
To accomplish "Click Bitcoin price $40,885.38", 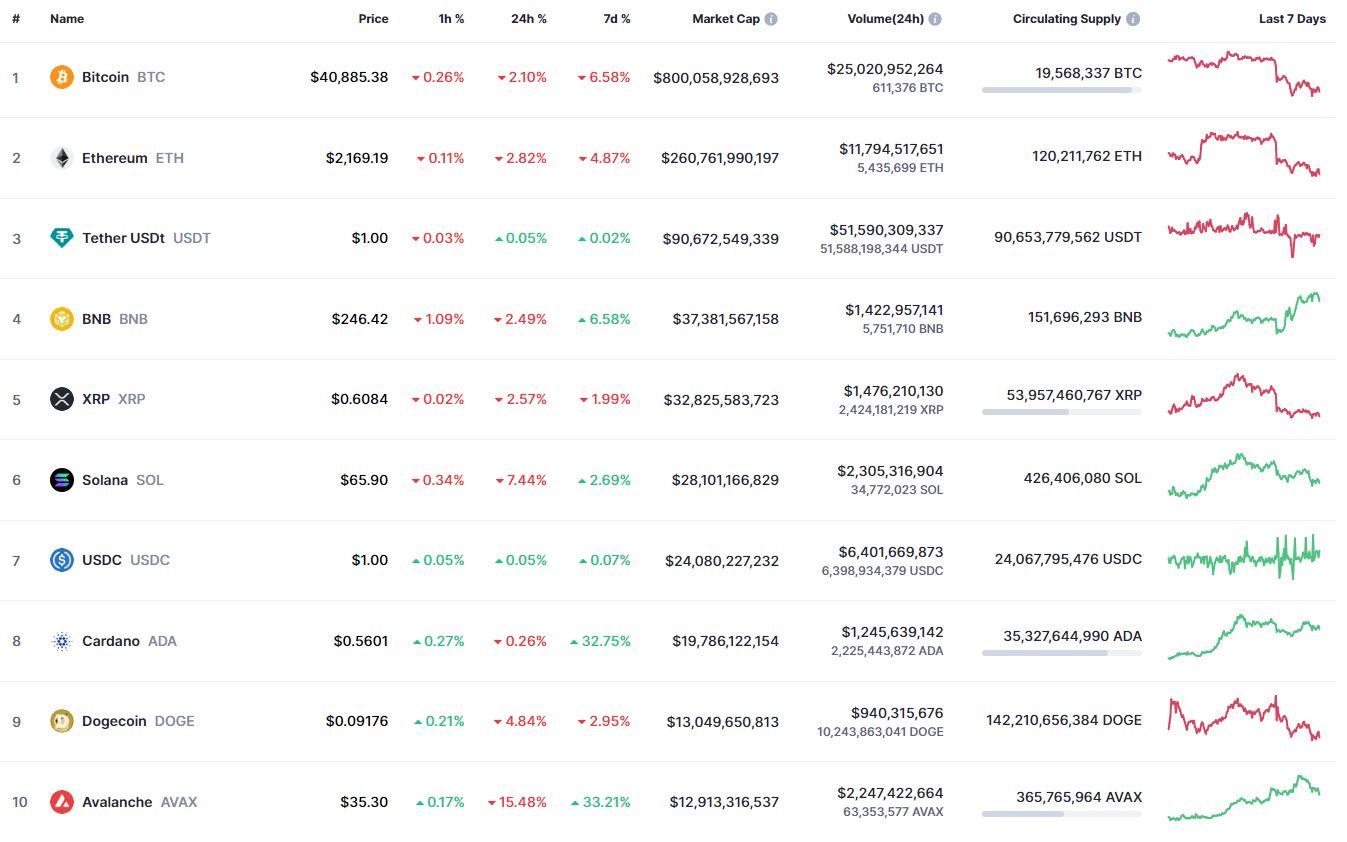I will click(349, 77).
